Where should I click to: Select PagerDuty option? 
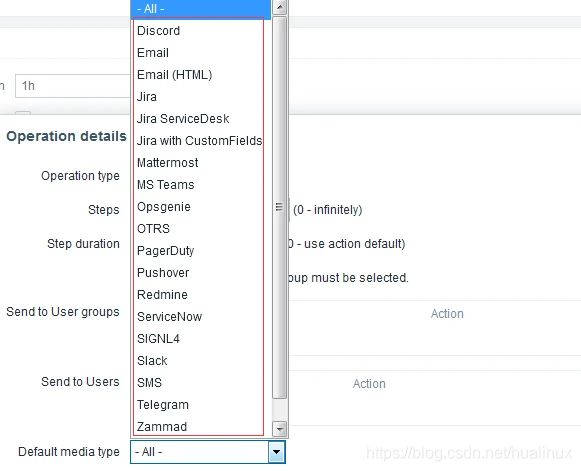[x=166, y=251]
